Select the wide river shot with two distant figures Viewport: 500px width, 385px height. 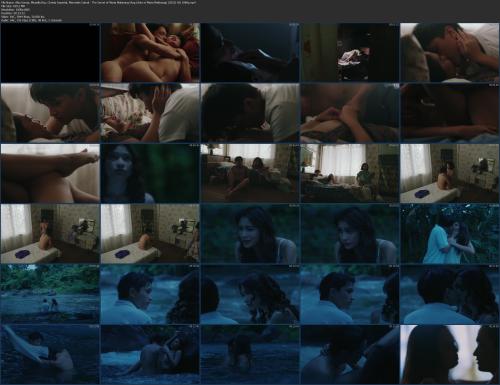pos(50,294)
